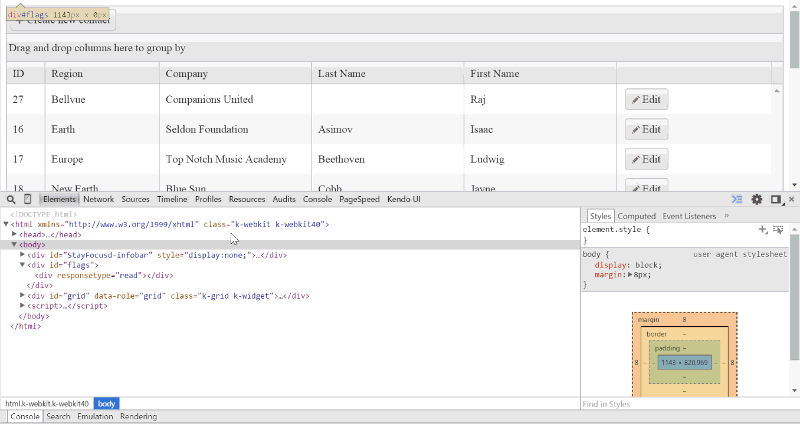Show the DevTools console drawer icon
This screenshot has height=424, width=800.
tap(737, 199)
